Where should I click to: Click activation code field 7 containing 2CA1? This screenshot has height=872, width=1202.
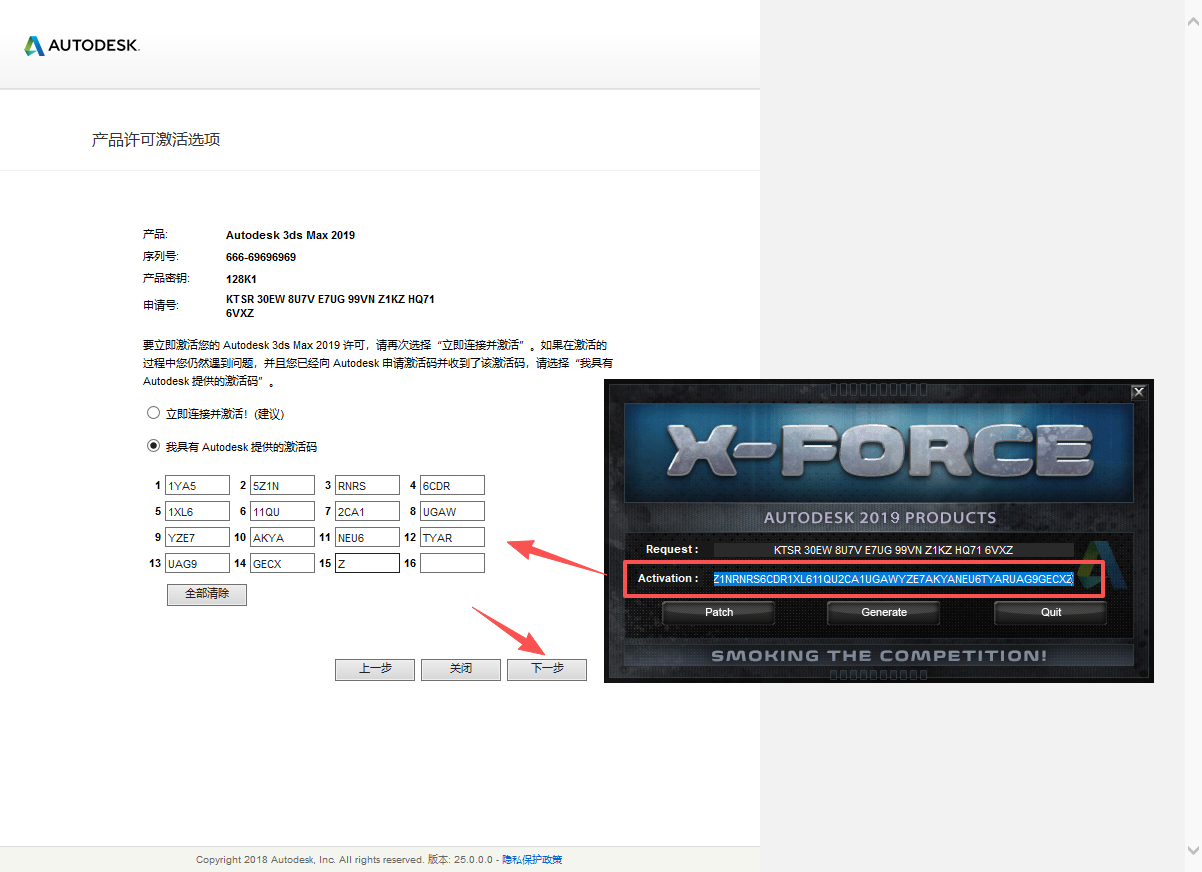tap(368, 511)
